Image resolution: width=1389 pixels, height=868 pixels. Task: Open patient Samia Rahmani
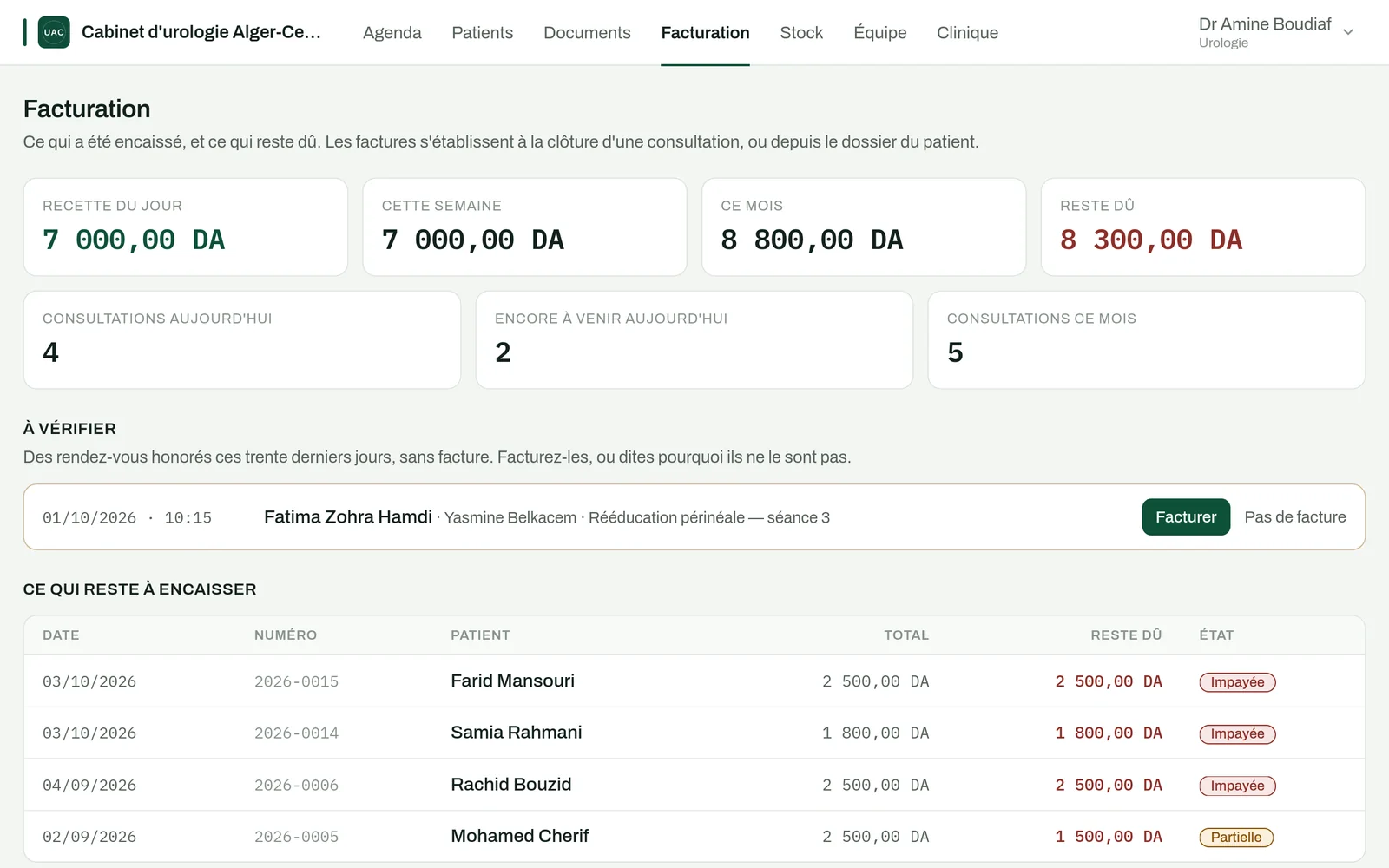pos(517,733)
